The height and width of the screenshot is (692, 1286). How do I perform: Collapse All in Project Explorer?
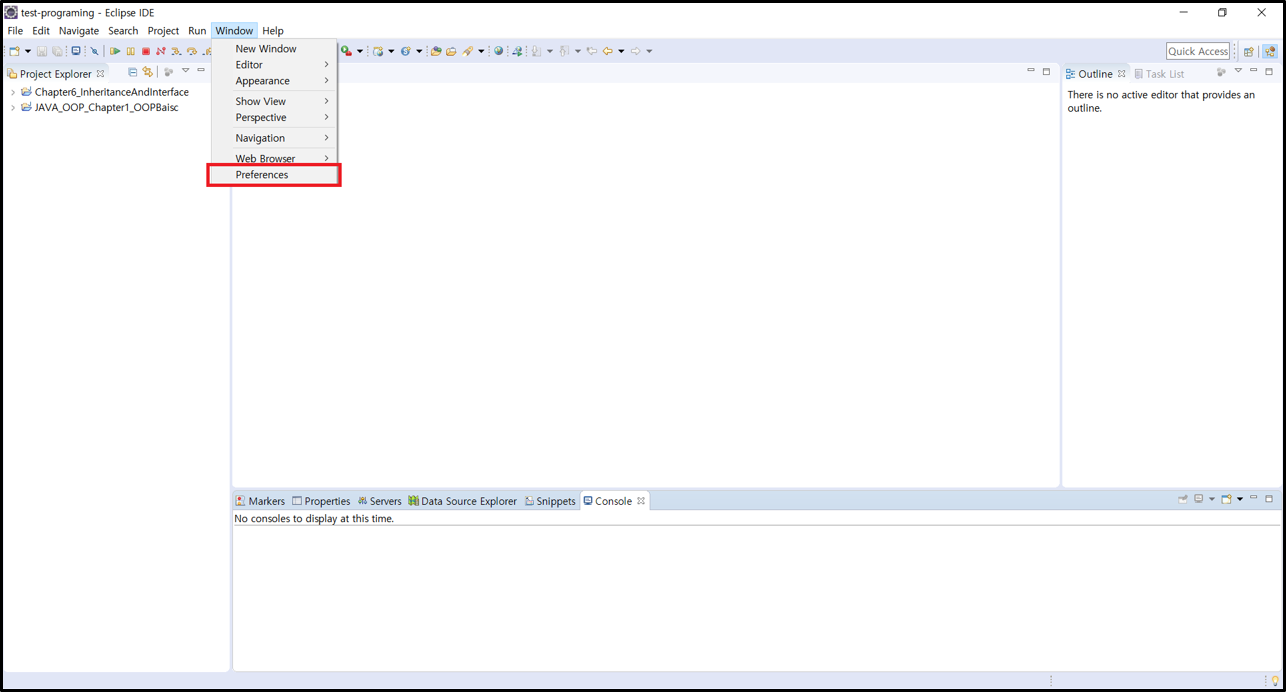click(x=132, y=72)
